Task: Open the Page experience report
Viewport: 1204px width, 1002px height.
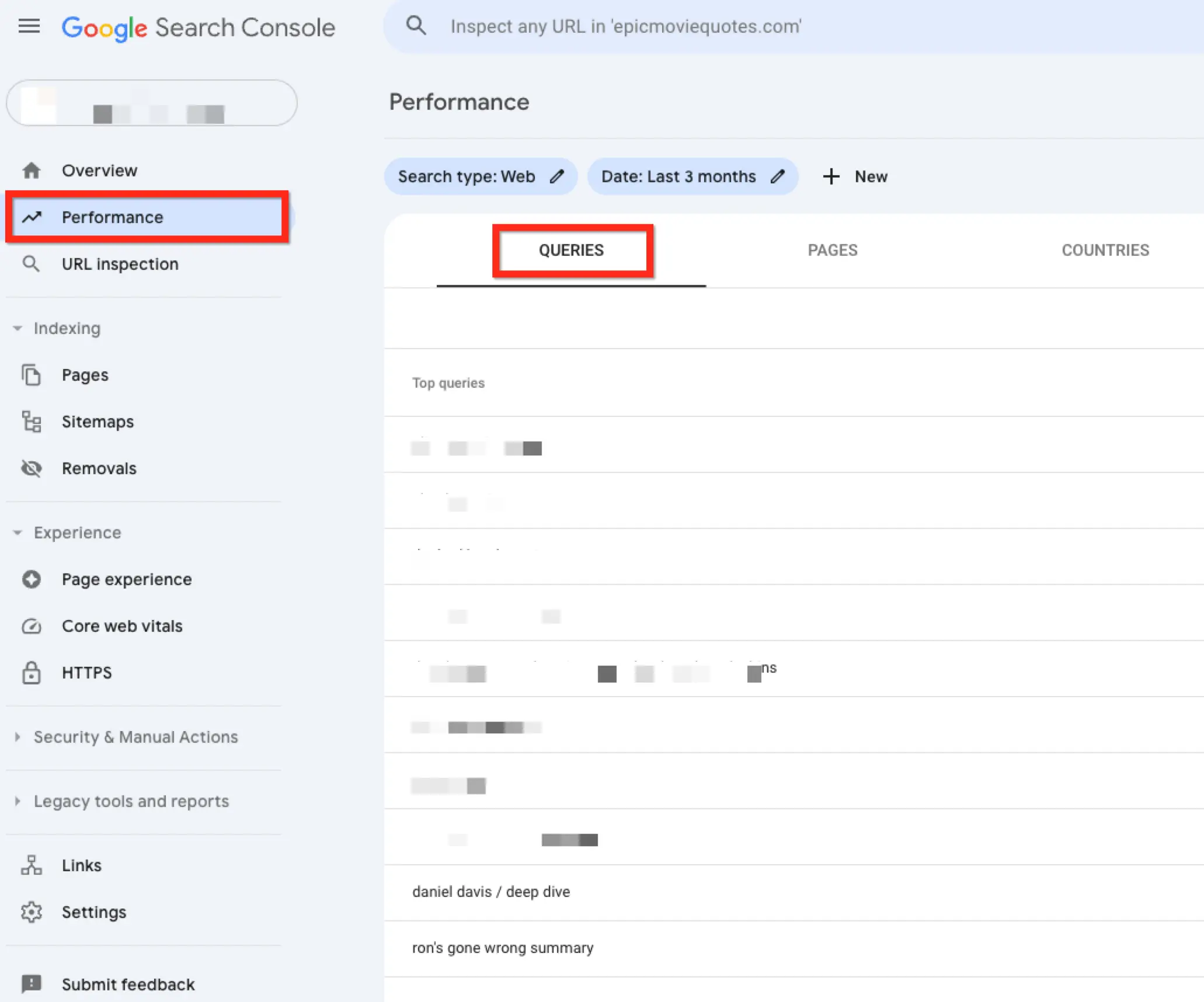Action: [127, 579]
